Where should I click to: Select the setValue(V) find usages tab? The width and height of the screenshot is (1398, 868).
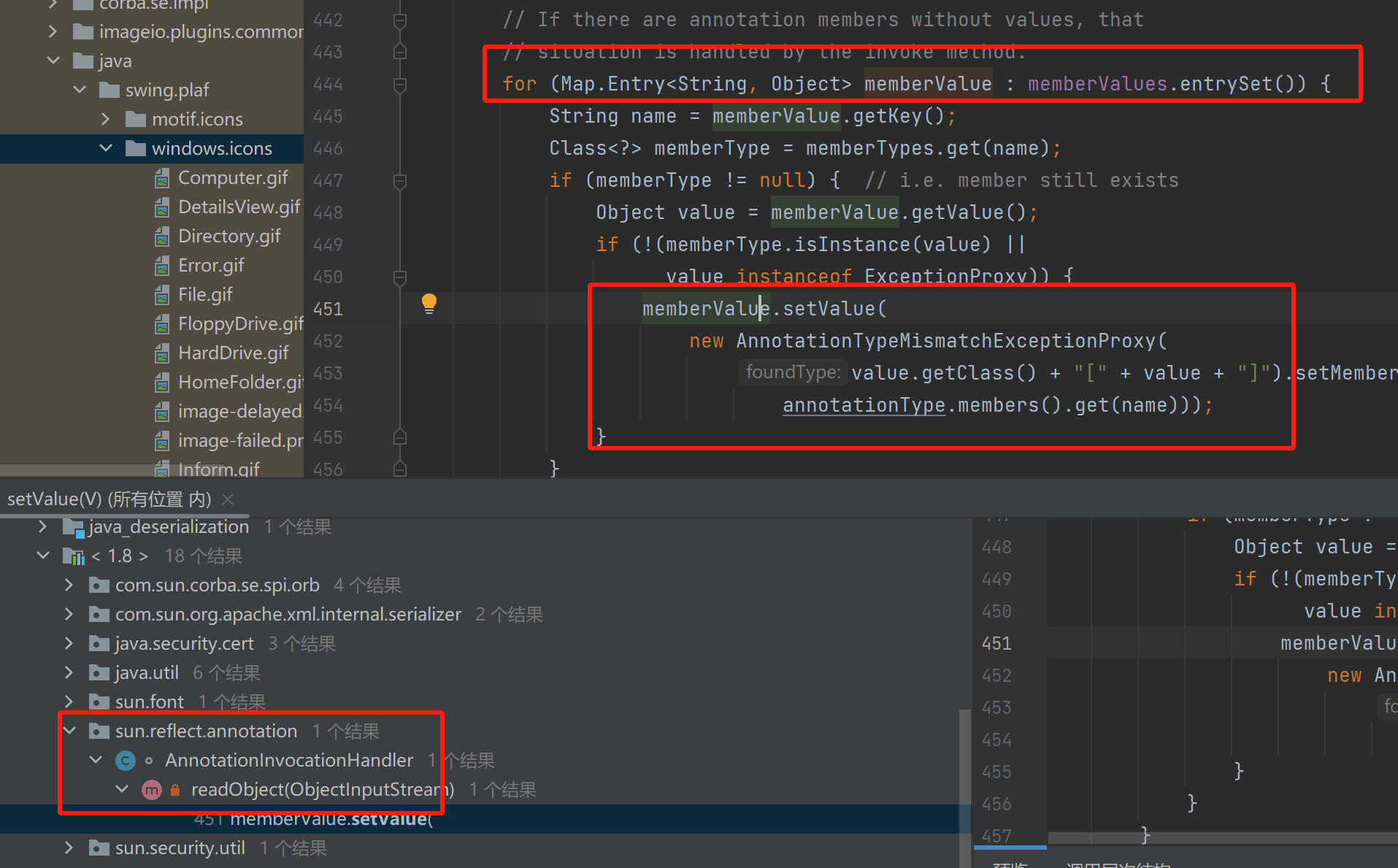coord(110,499)
